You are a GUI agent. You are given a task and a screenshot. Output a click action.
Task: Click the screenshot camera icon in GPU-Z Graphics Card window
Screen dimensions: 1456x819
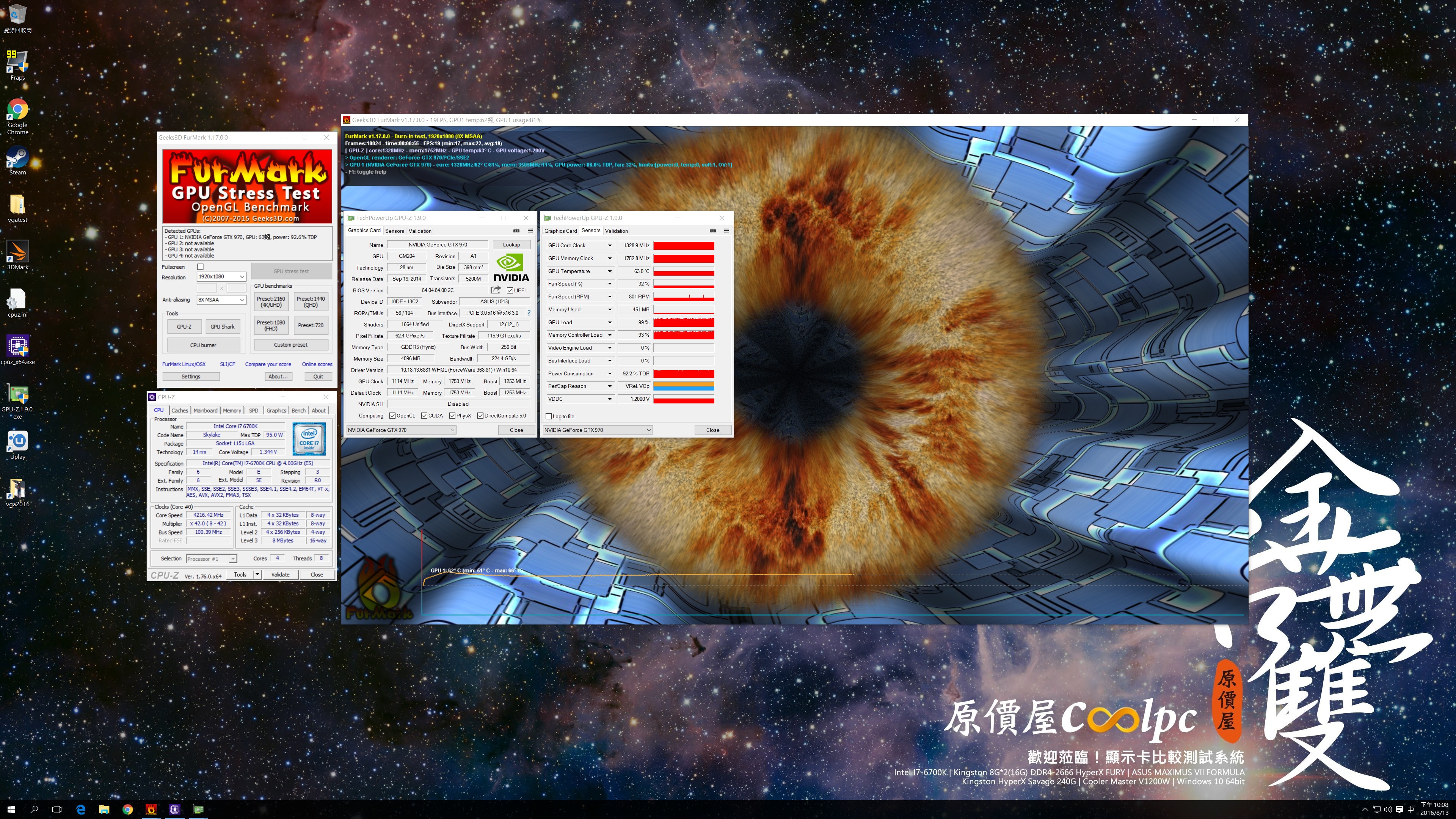tap(516, 231)
